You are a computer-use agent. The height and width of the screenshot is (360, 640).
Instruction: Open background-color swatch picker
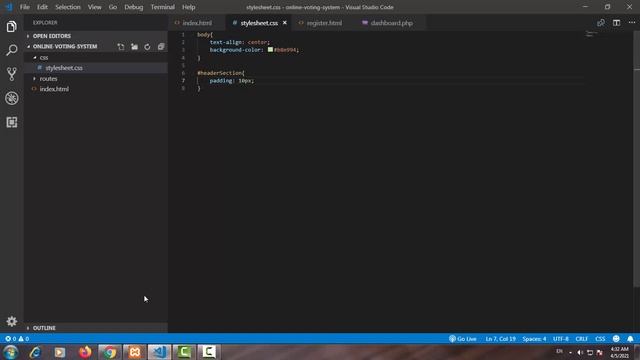click(270, 50)
